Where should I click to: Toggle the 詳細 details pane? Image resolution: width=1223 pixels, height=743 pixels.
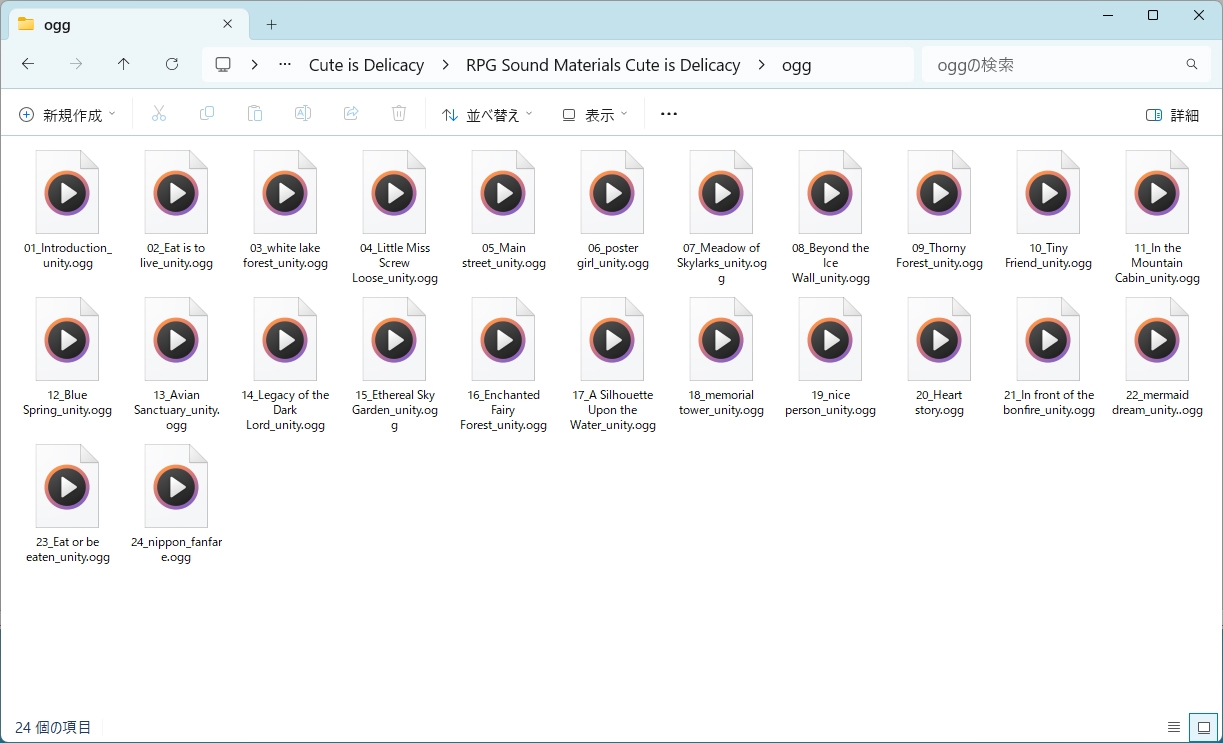(1172, 115)
